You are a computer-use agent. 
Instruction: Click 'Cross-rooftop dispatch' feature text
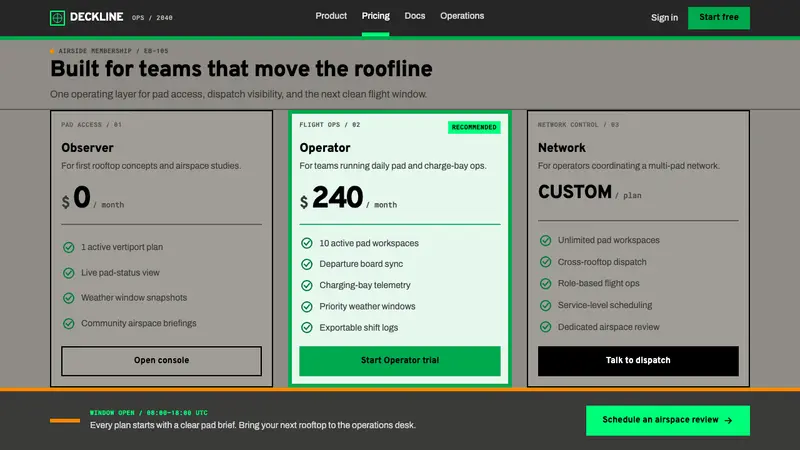(602, 262)
